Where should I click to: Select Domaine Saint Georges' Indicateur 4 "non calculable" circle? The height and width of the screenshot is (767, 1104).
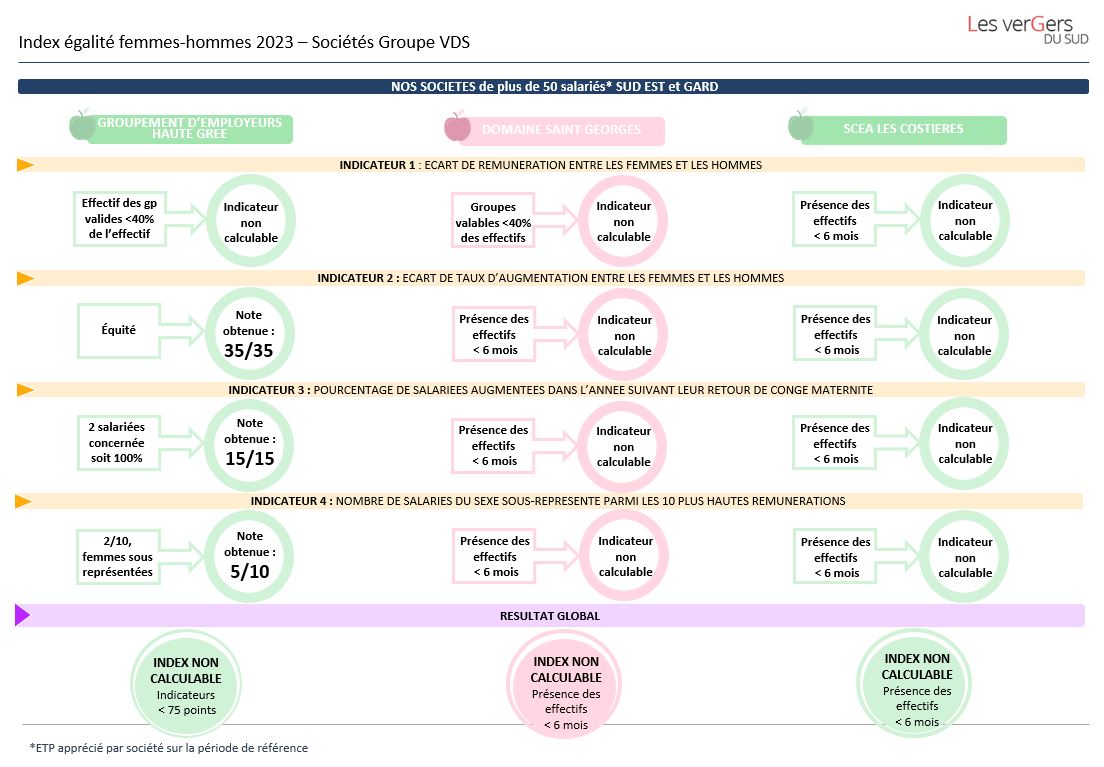pyautogui.click(x=625, y=556)
